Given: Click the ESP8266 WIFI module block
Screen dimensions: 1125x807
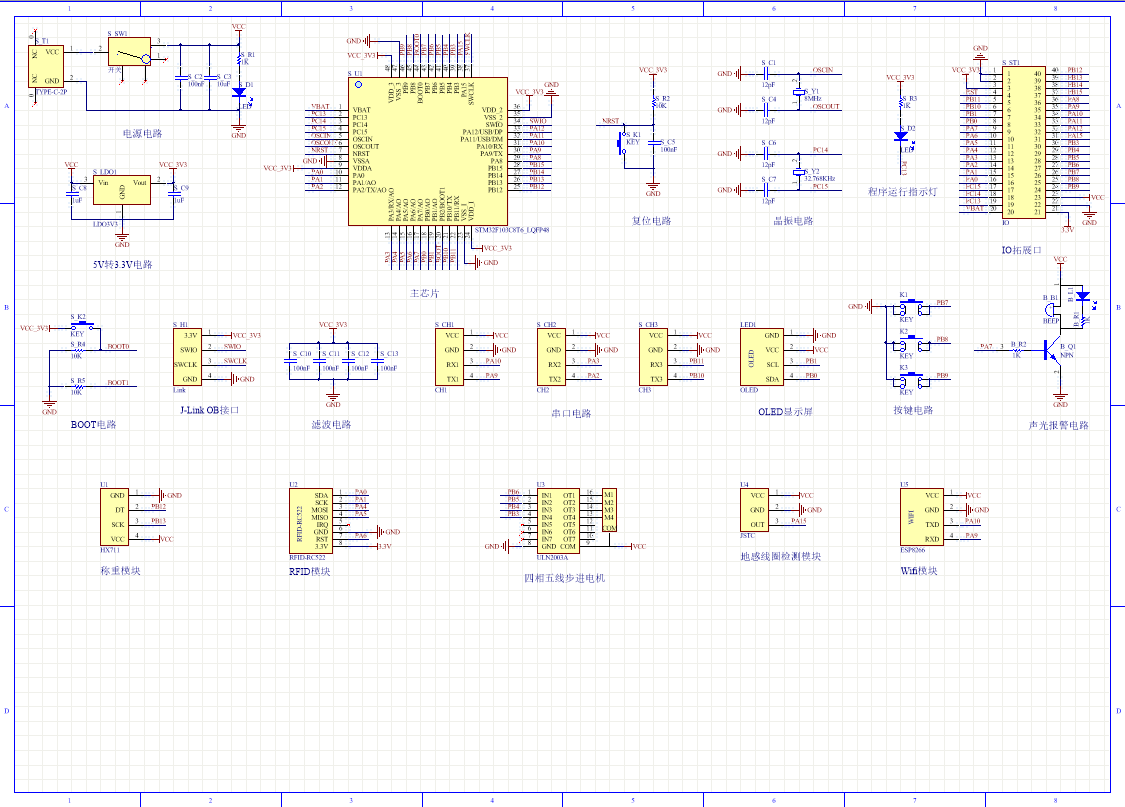Looking at the screenshot, I should [x=922, y=516].
